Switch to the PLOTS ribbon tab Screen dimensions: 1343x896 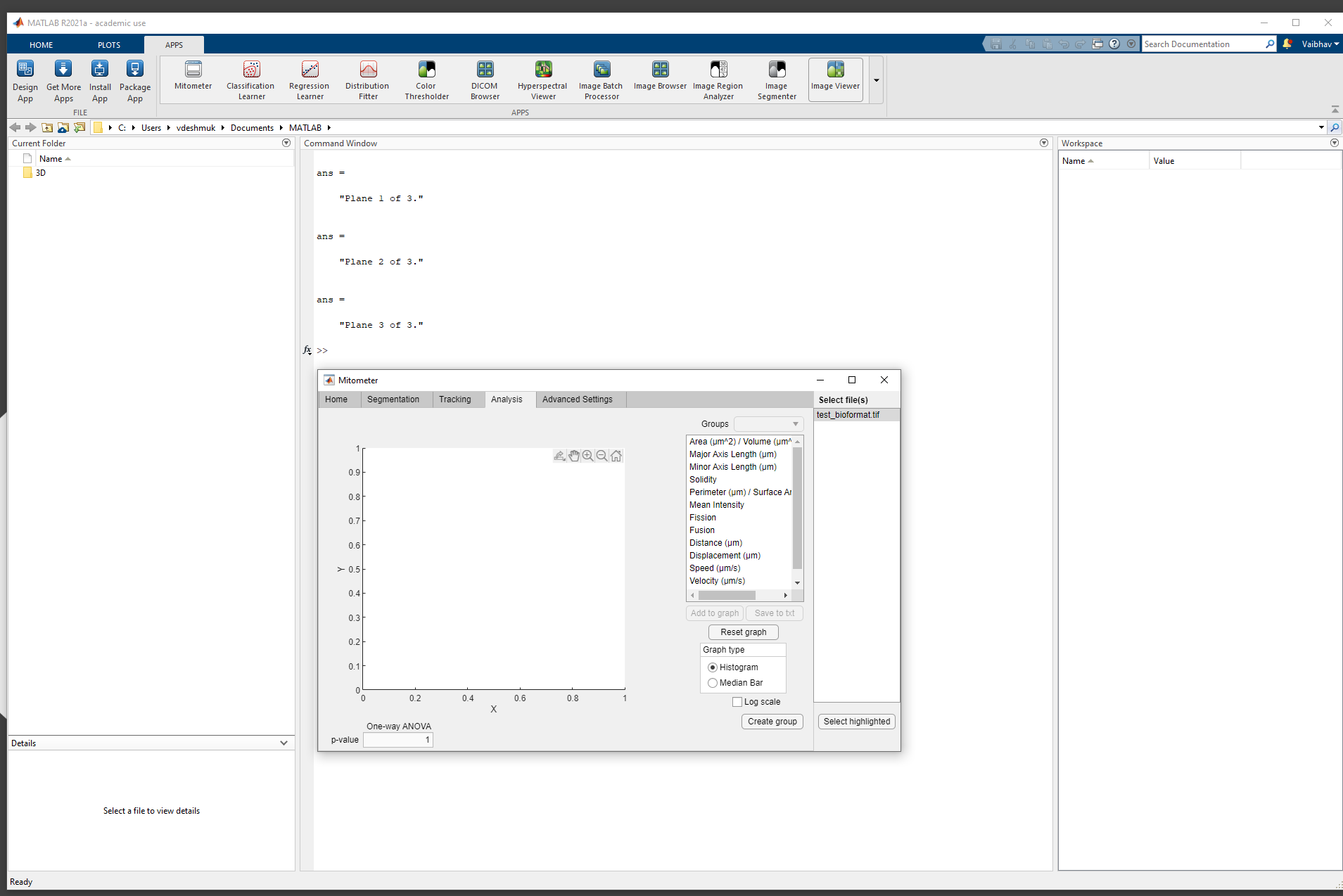coord(108,44)
